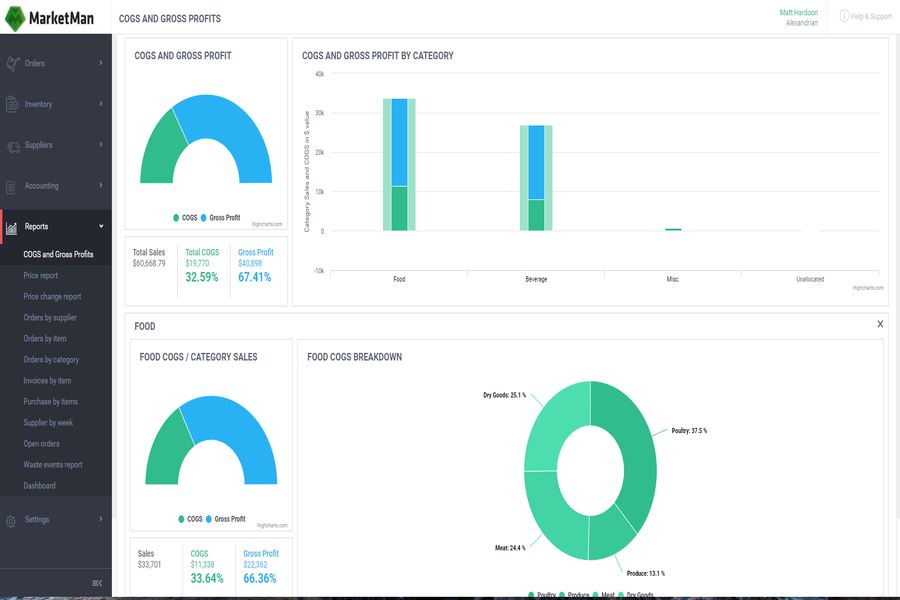Collapse the Reports menu arrow

[x=101, y=227]
